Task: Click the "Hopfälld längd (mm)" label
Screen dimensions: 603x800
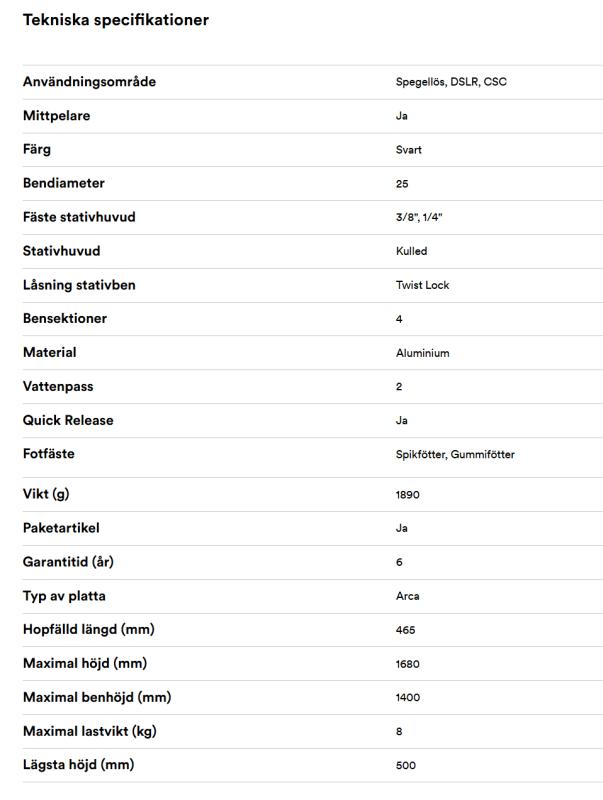Action: coord(89,630)
